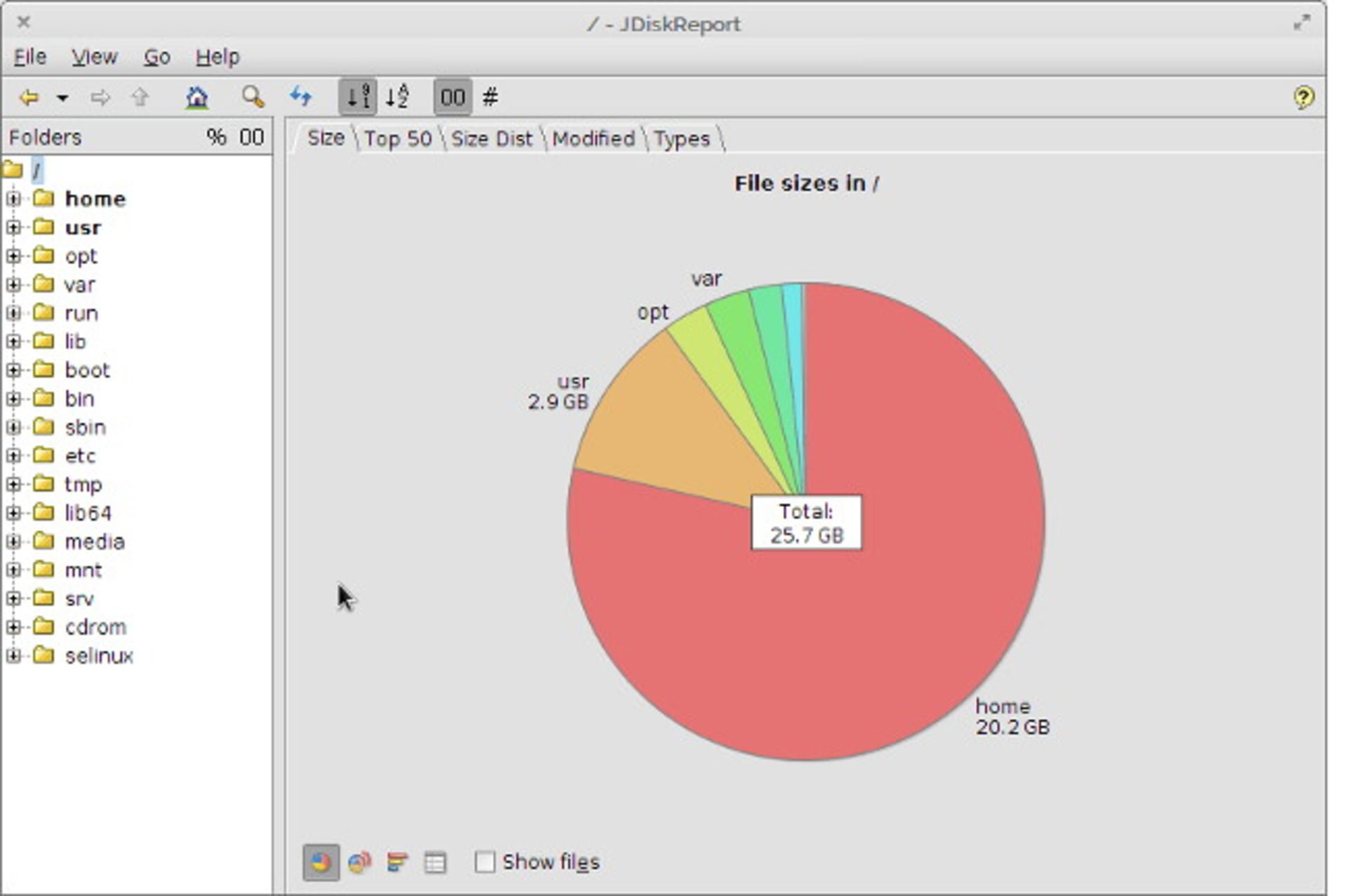Viewport: 1348px width, 896px height.
Task: Go up one folder level
Action: click(x=140, y=97)
